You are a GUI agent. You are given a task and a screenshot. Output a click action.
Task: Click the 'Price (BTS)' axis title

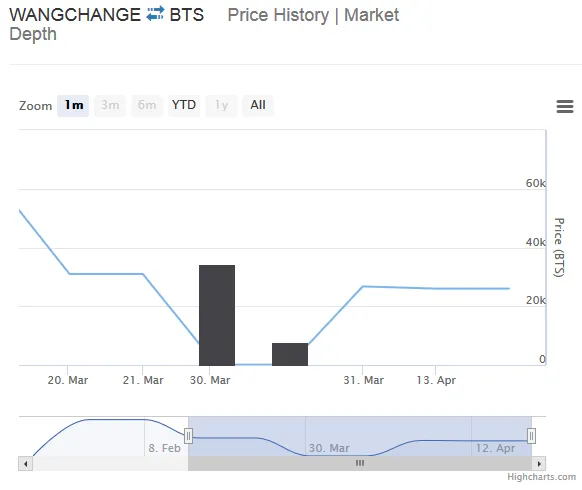pyautogui.click(x=559, y=247)
